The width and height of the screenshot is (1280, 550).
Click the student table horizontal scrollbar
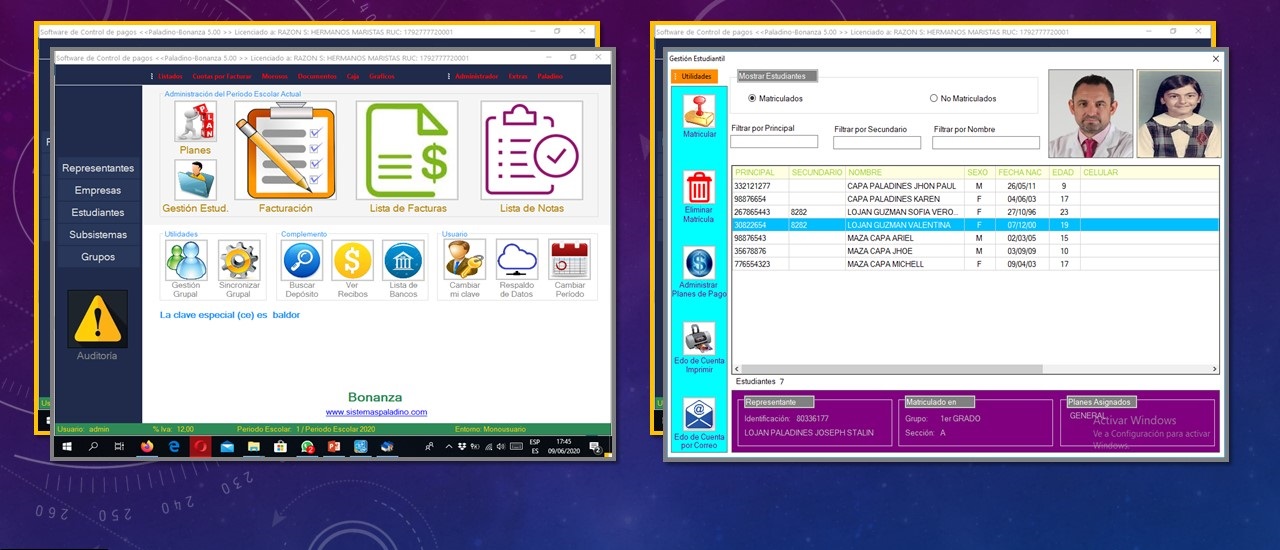975,369
